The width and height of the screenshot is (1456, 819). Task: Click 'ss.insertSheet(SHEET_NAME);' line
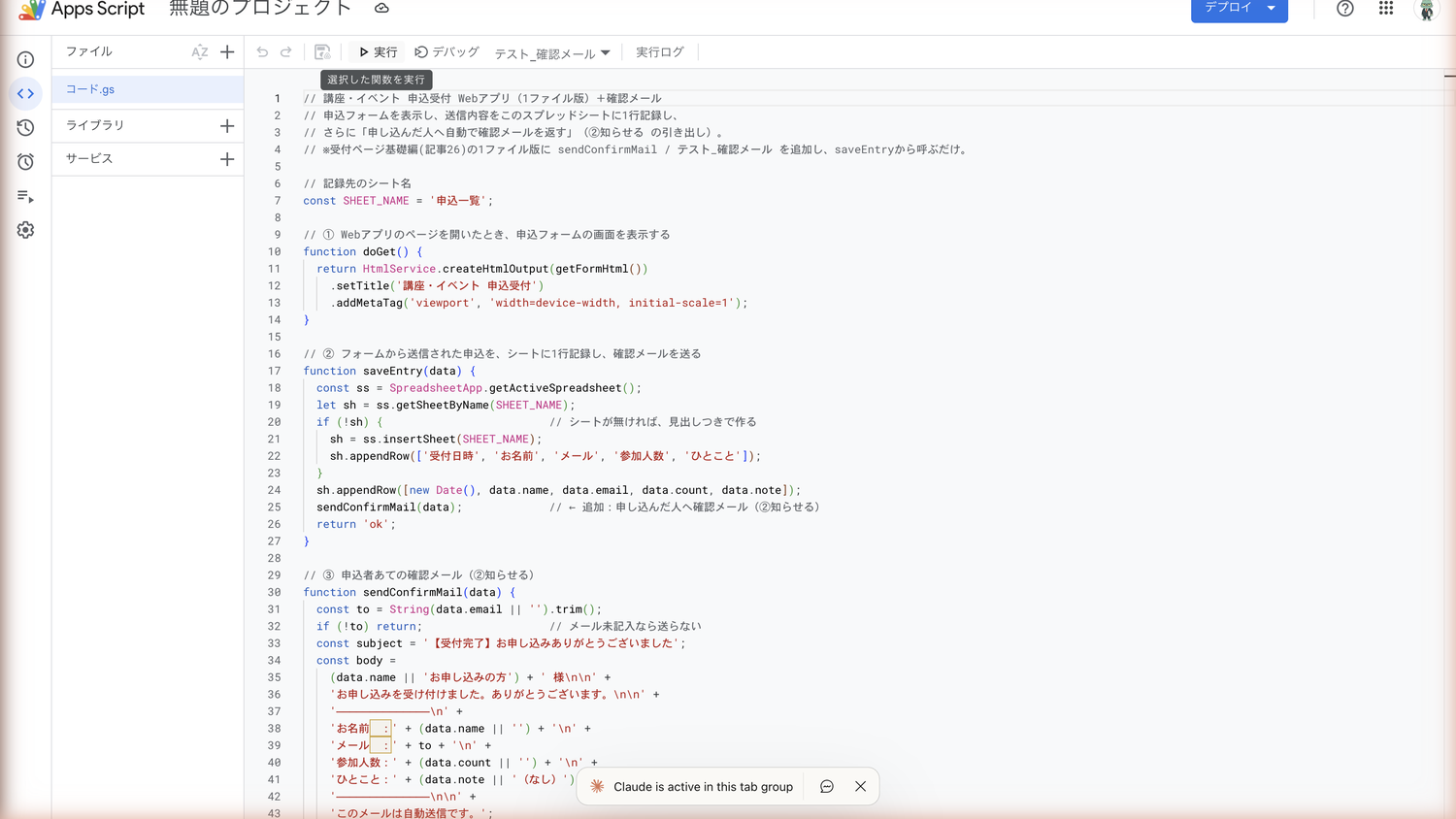click(436, 439)
